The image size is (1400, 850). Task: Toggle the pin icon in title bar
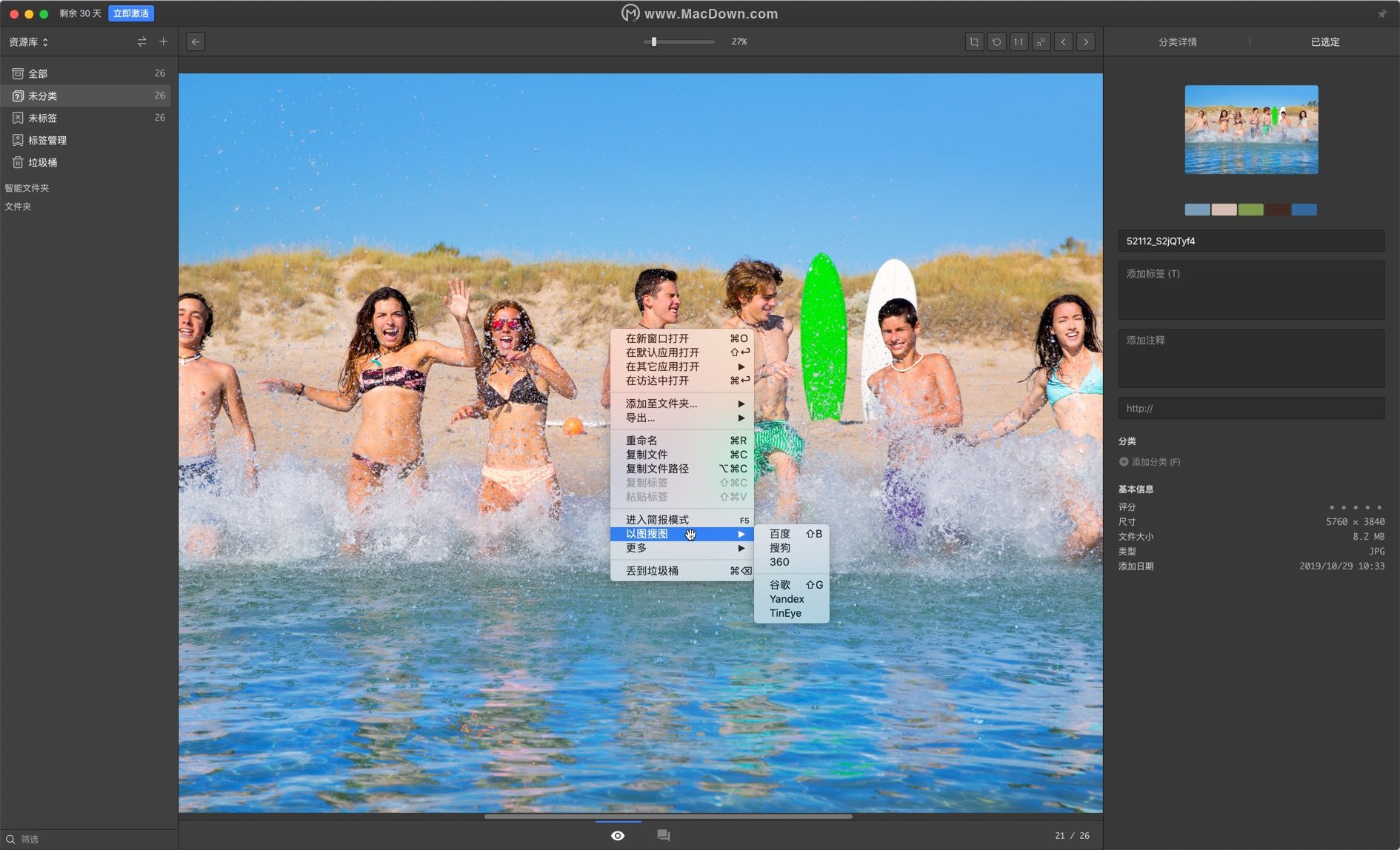coord(1381,13)
